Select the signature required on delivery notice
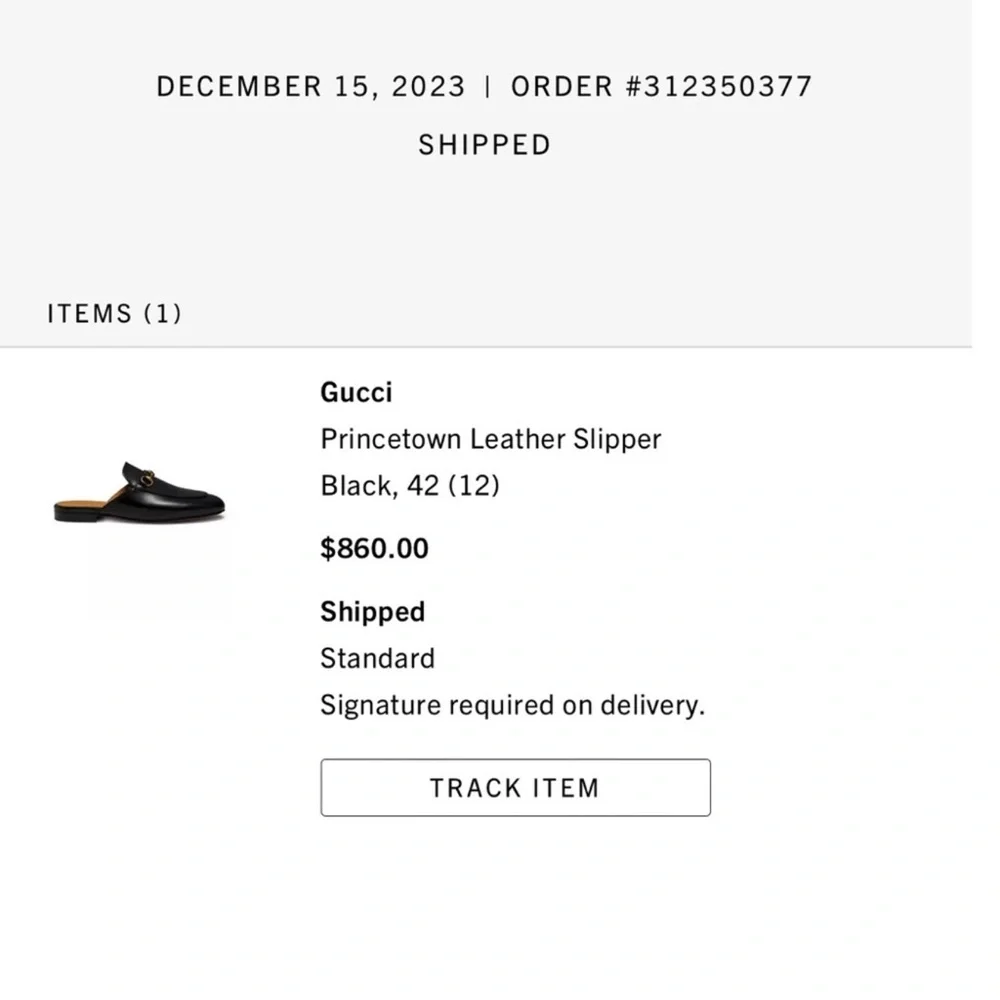 (x=513, y=704)
